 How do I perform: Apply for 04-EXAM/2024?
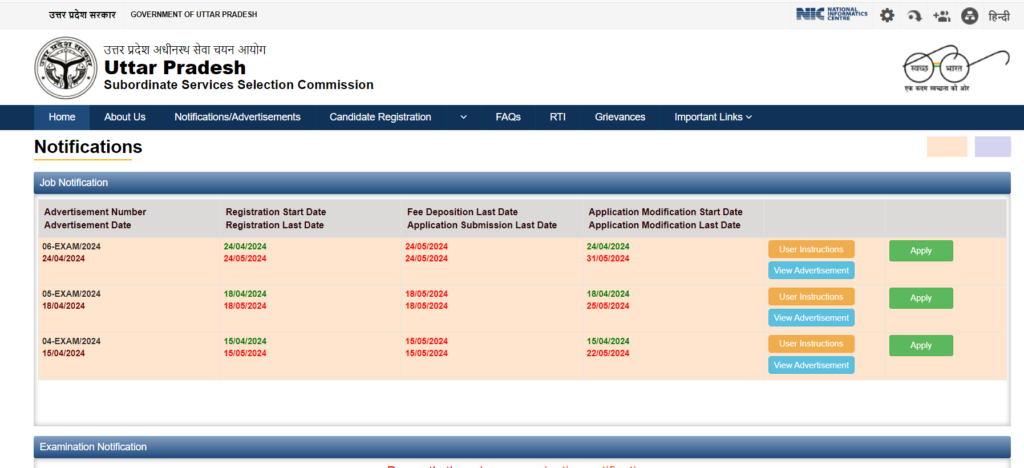921,345
